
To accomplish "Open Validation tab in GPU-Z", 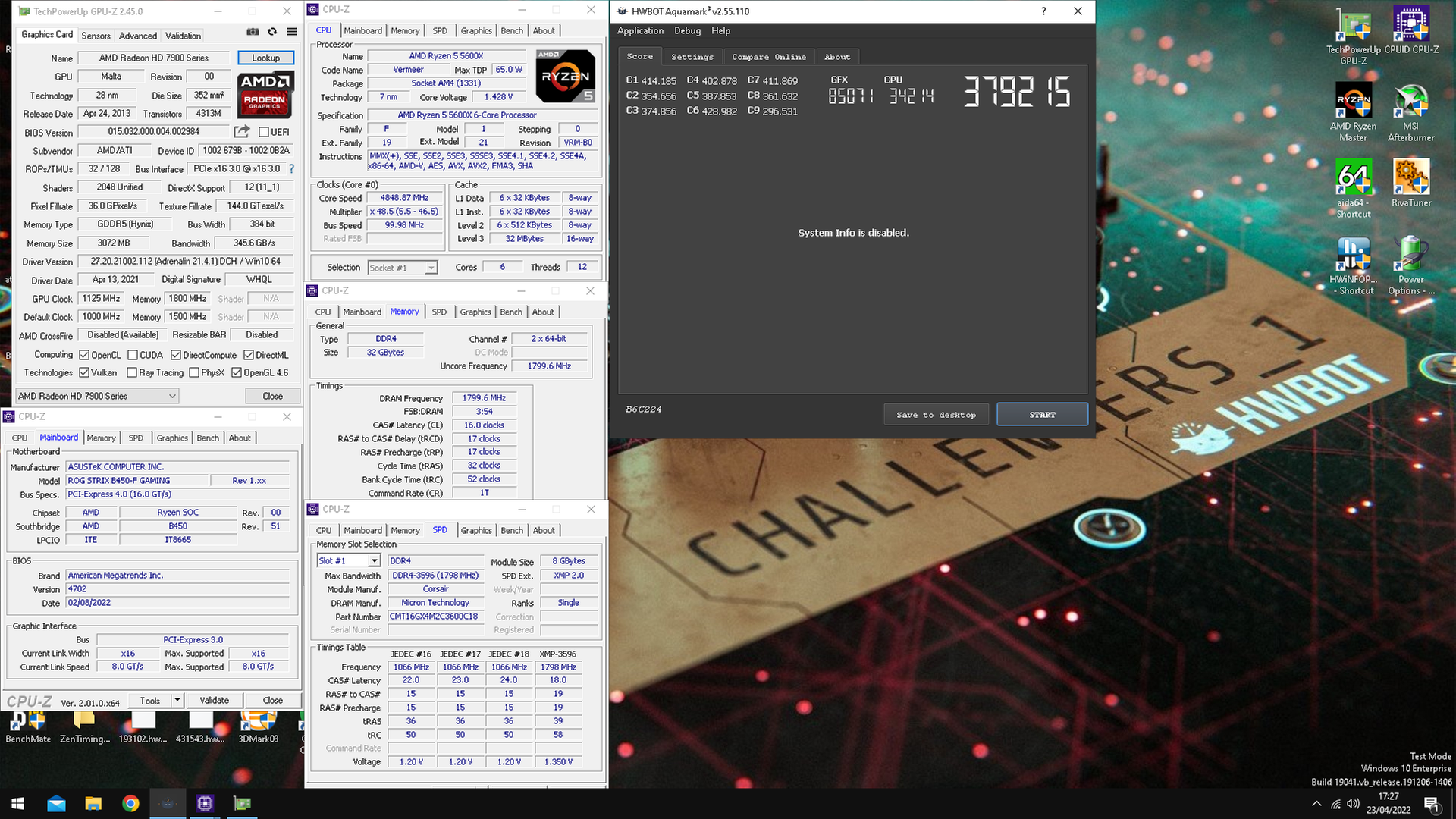I will [183, 36].
